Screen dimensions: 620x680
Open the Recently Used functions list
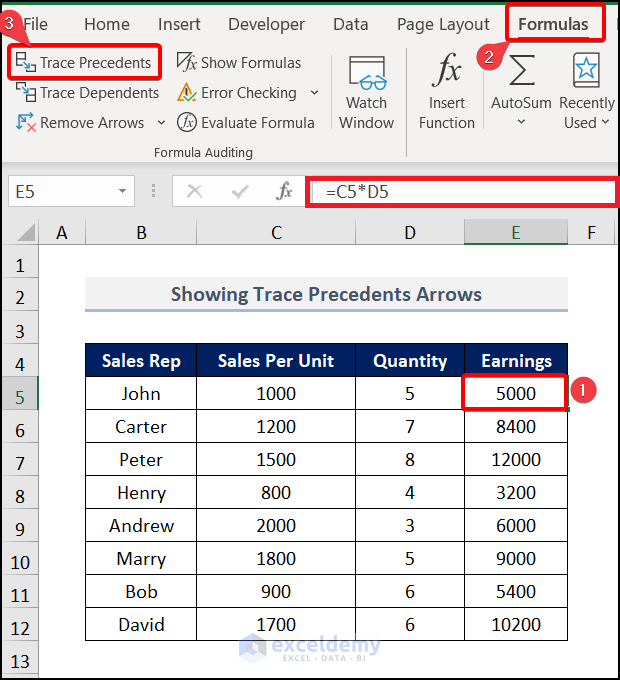(x=587, y=92)
